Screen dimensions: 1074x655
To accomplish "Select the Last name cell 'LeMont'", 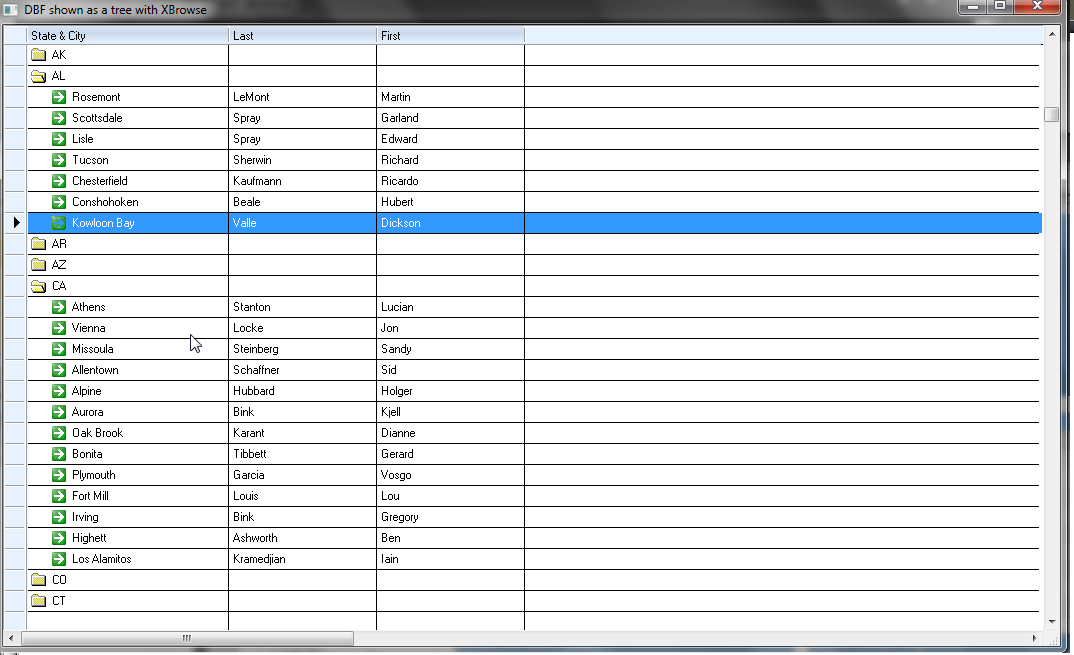I will pos(303,97).
